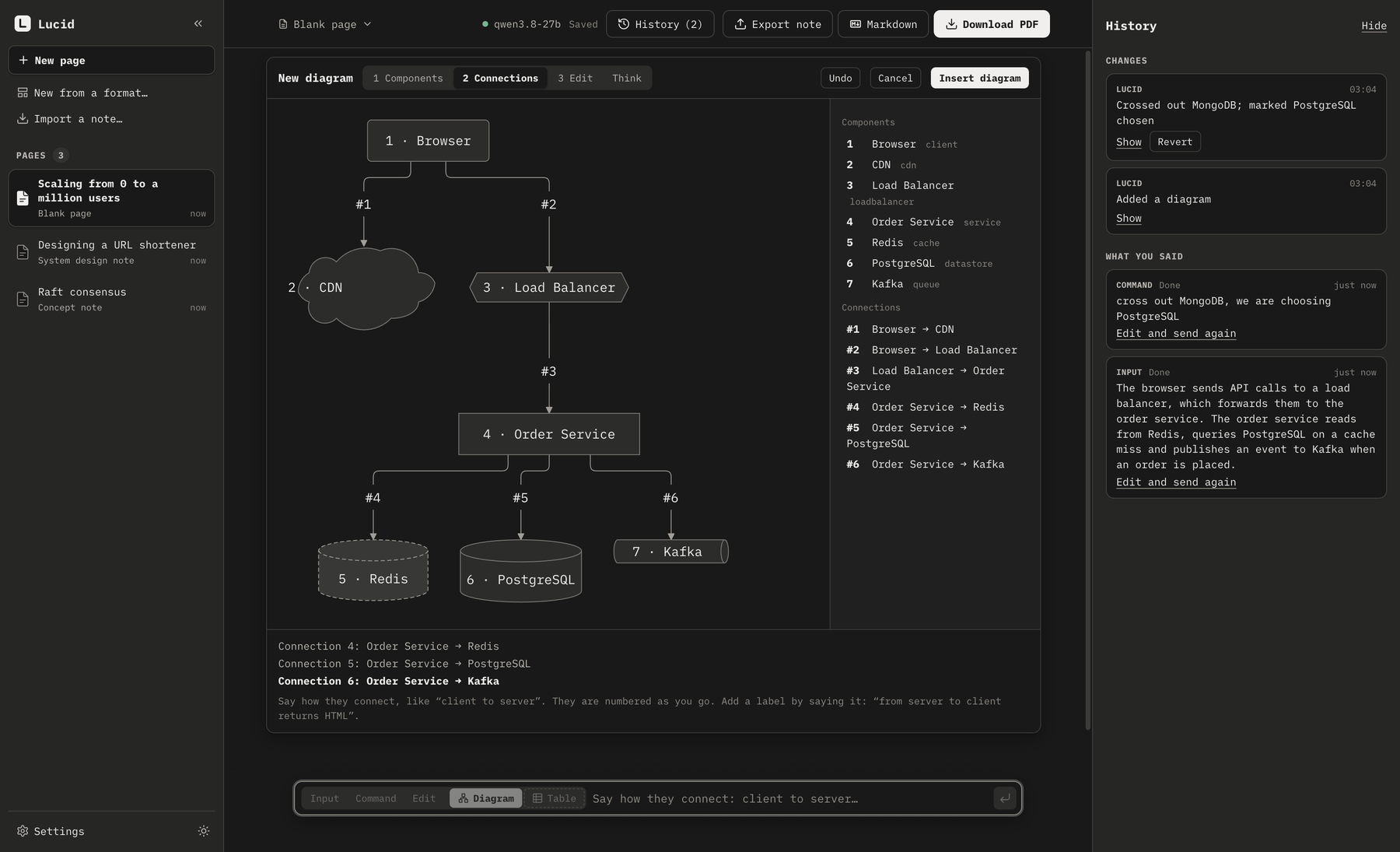The height and width of the screenshot is (852, 1400).
Task: Click connection label #1 in diagram
Action: click(x=363, y=204)
